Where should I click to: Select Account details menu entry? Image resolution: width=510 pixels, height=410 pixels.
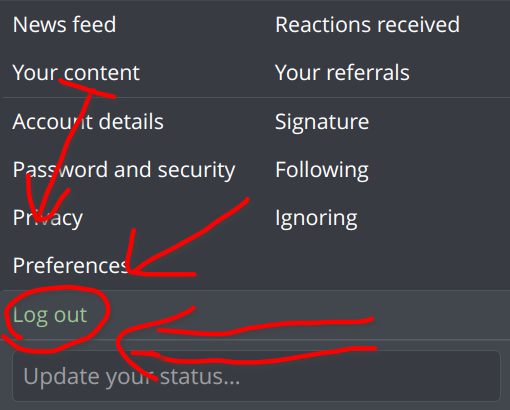[x=88, y=122]
